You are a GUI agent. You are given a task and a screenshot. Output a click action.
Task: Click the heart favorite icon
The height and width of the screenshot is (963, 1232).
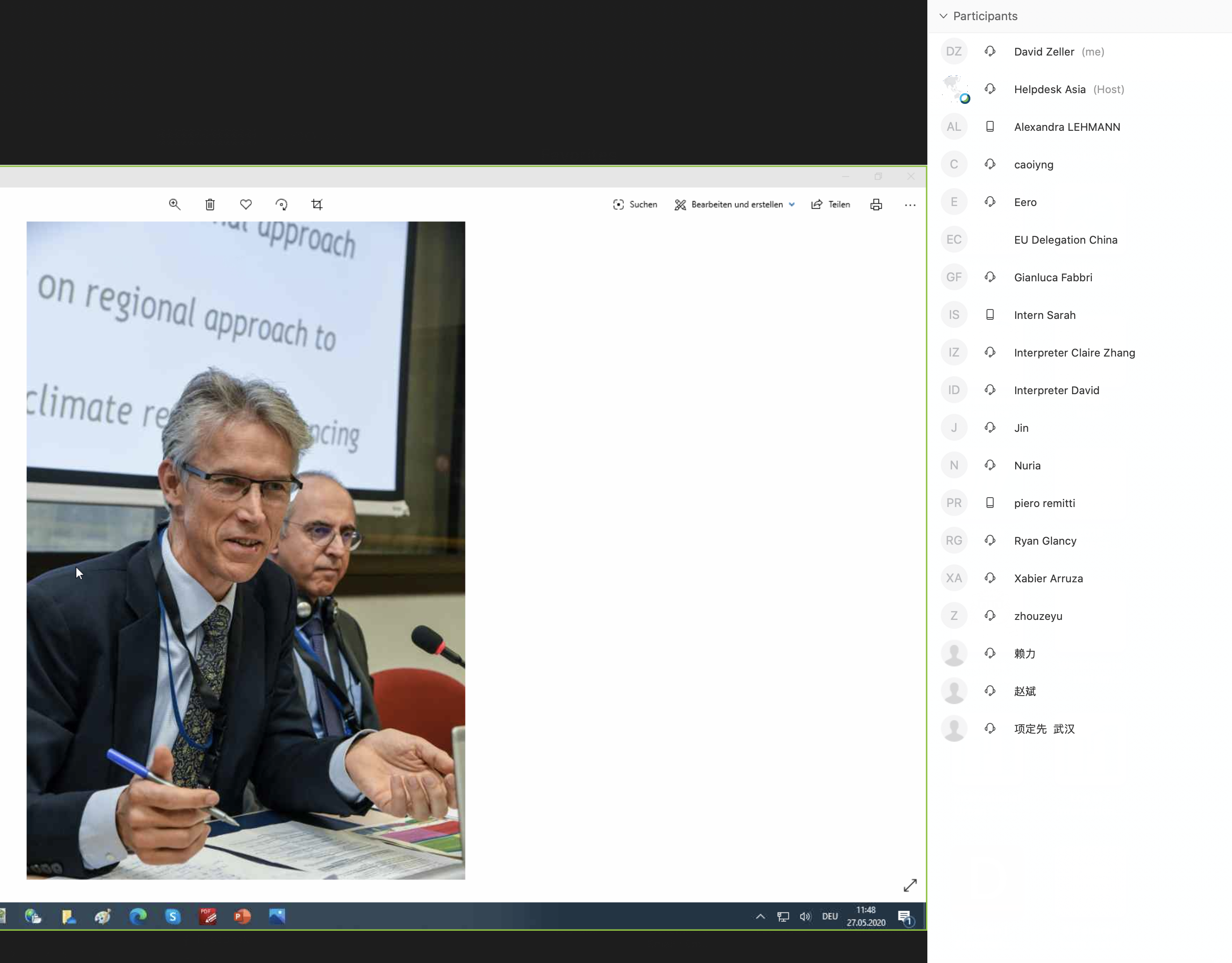tap(246, 204)
